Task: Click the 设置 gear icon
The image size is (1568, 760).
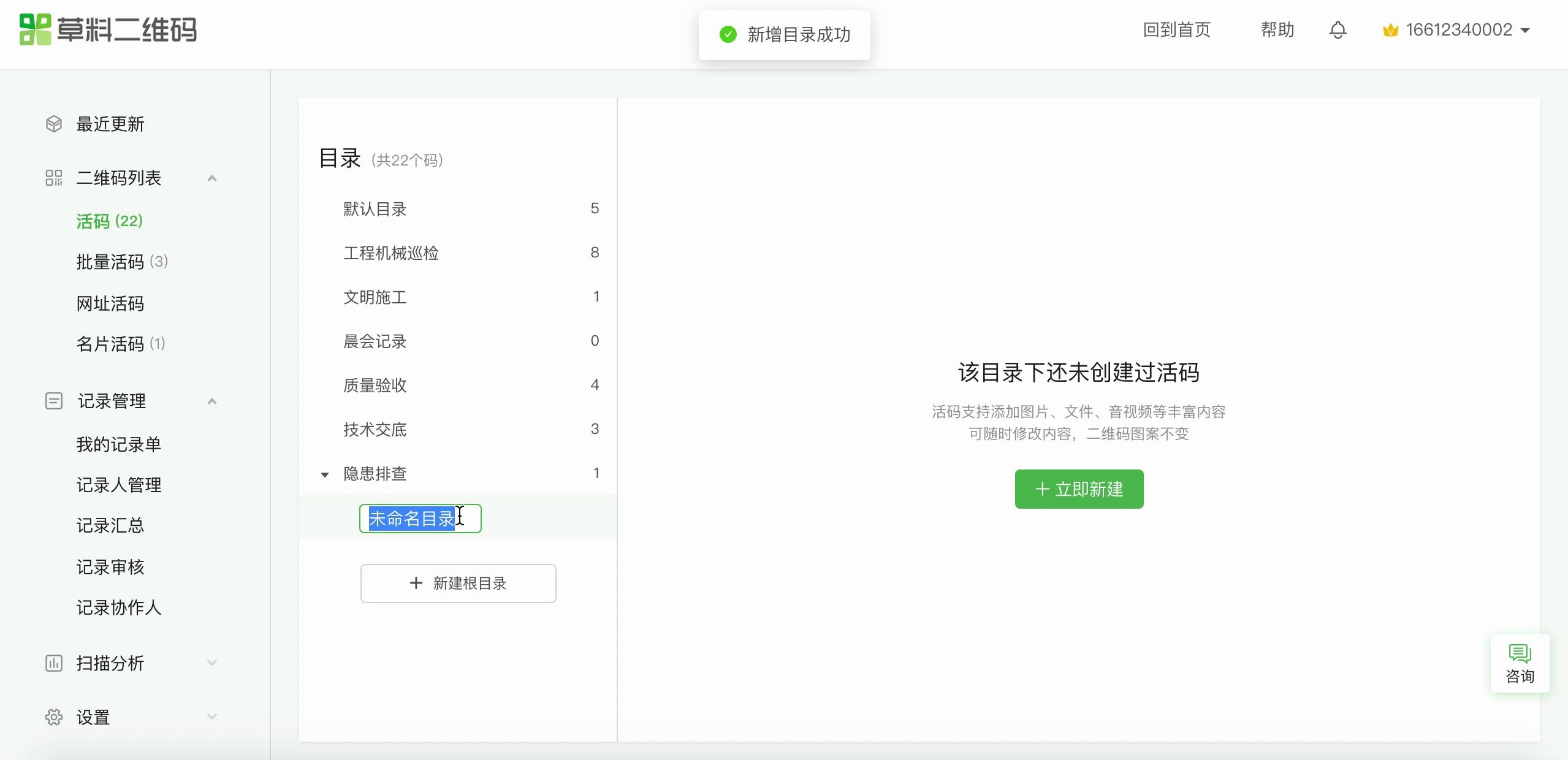Action: coord(54,717)
